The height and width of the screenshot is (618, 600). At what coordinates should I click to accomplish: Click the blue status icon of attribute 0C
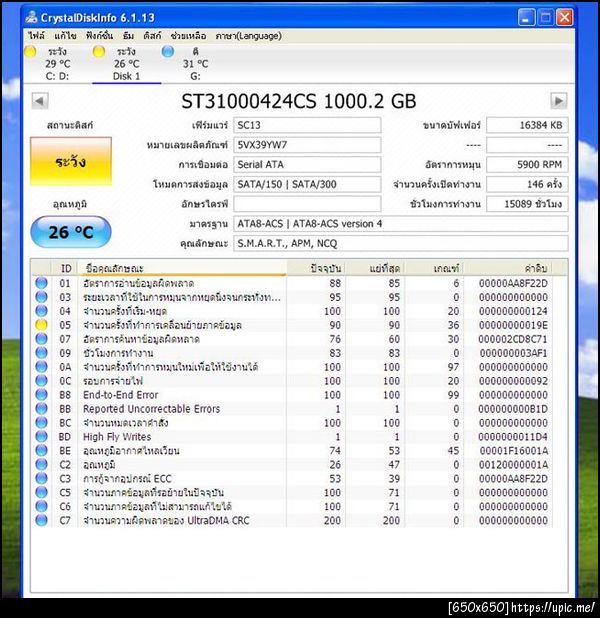[41, 381]
